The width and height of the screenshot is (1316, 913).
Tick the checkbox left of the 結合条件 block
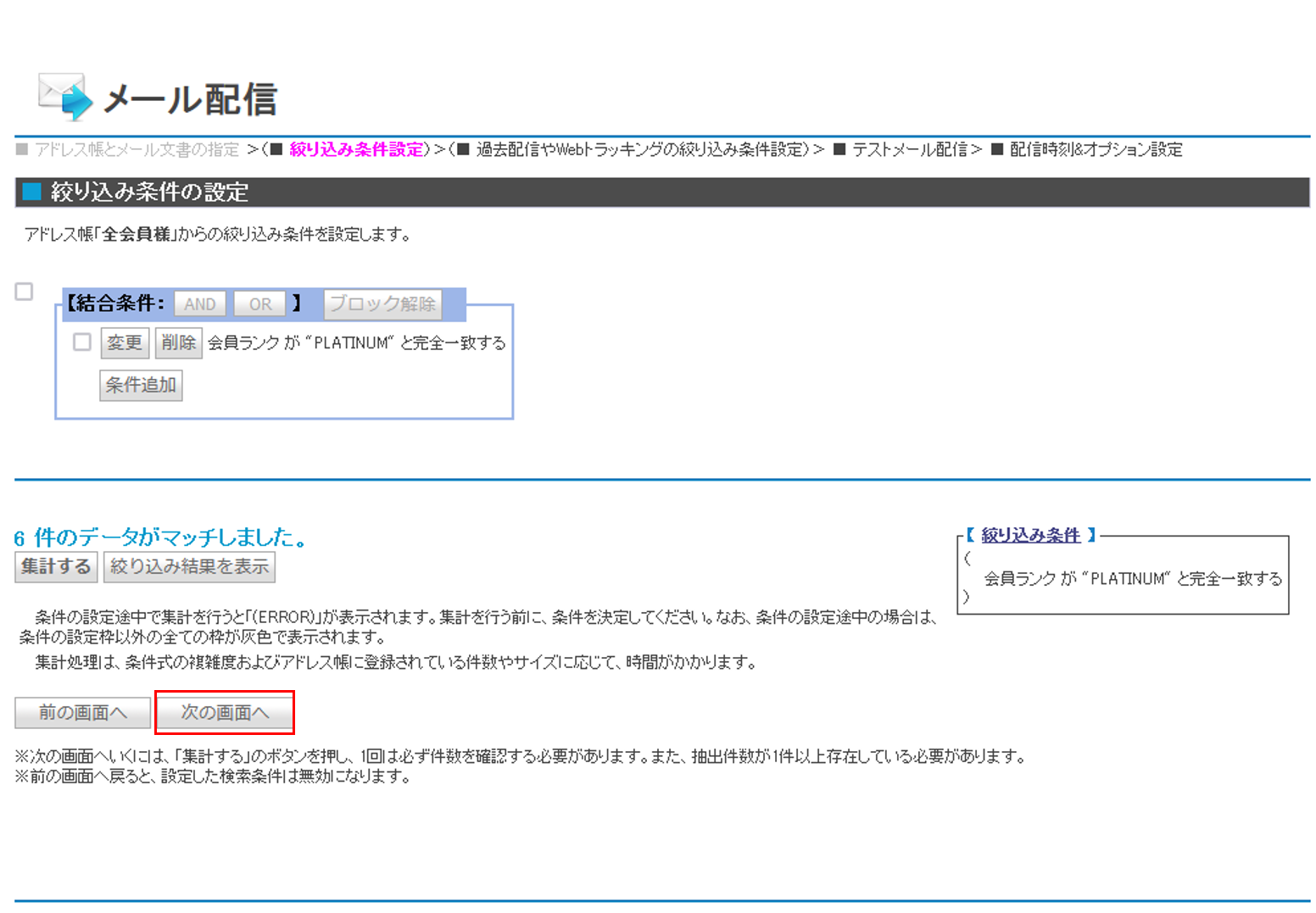click(25, 292)
